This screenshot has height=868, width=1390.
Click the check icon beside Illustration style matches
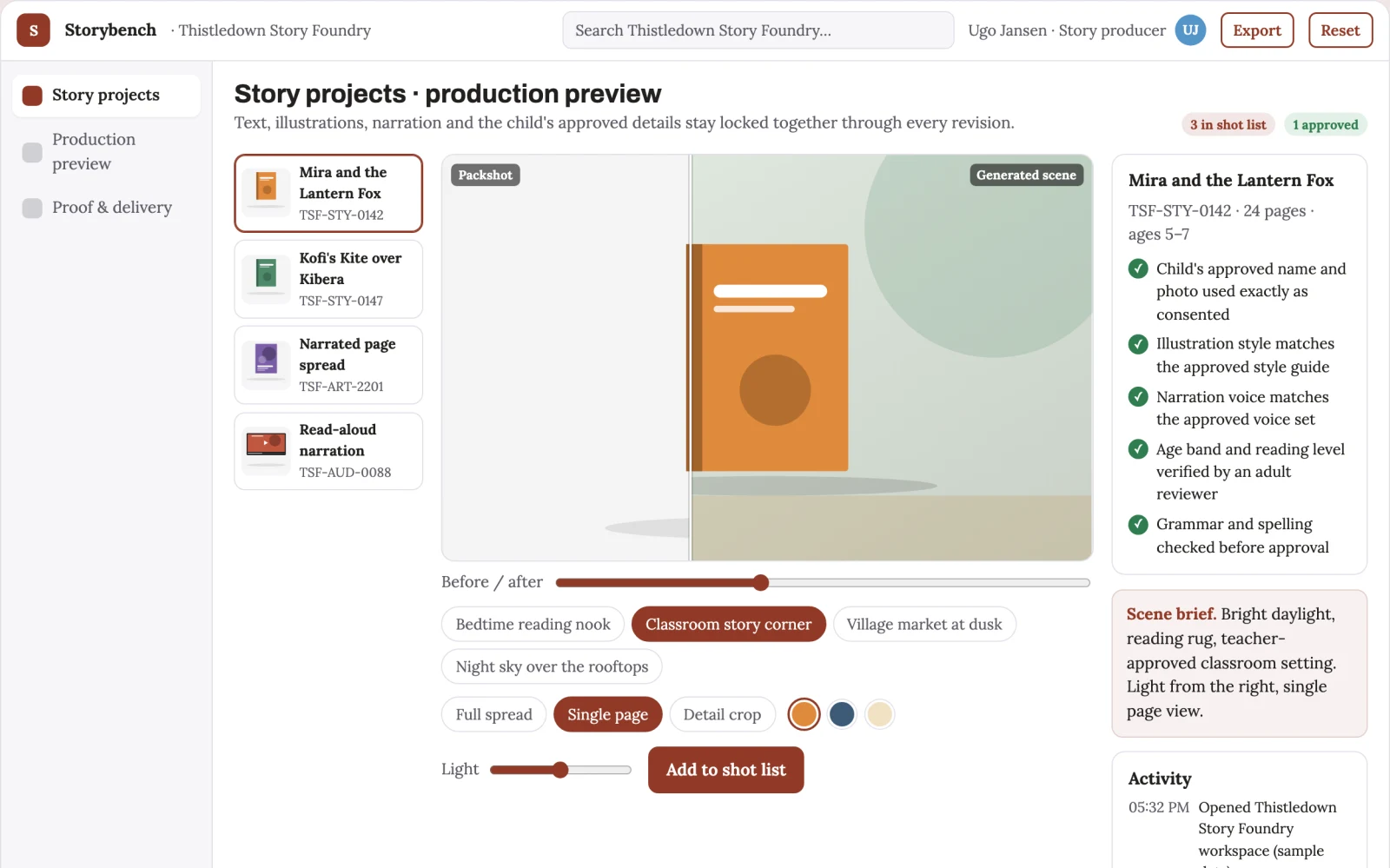[1138, 344]
